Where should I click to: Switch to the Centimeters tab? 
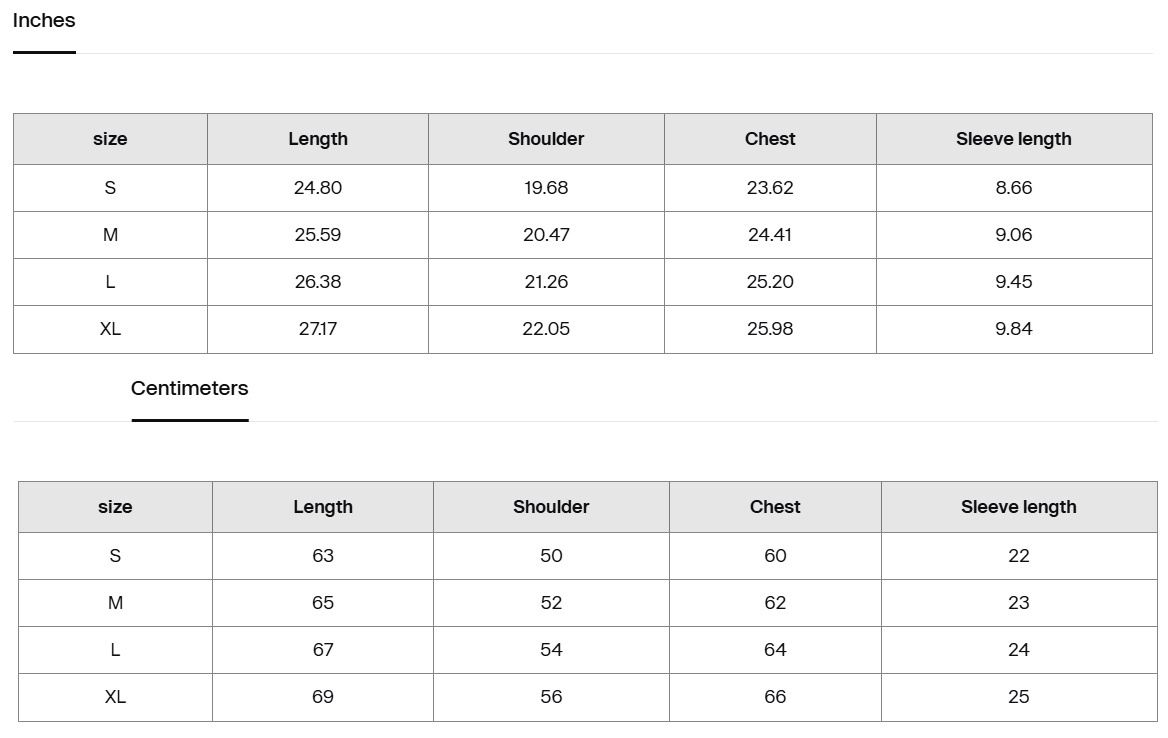(189, 389)
